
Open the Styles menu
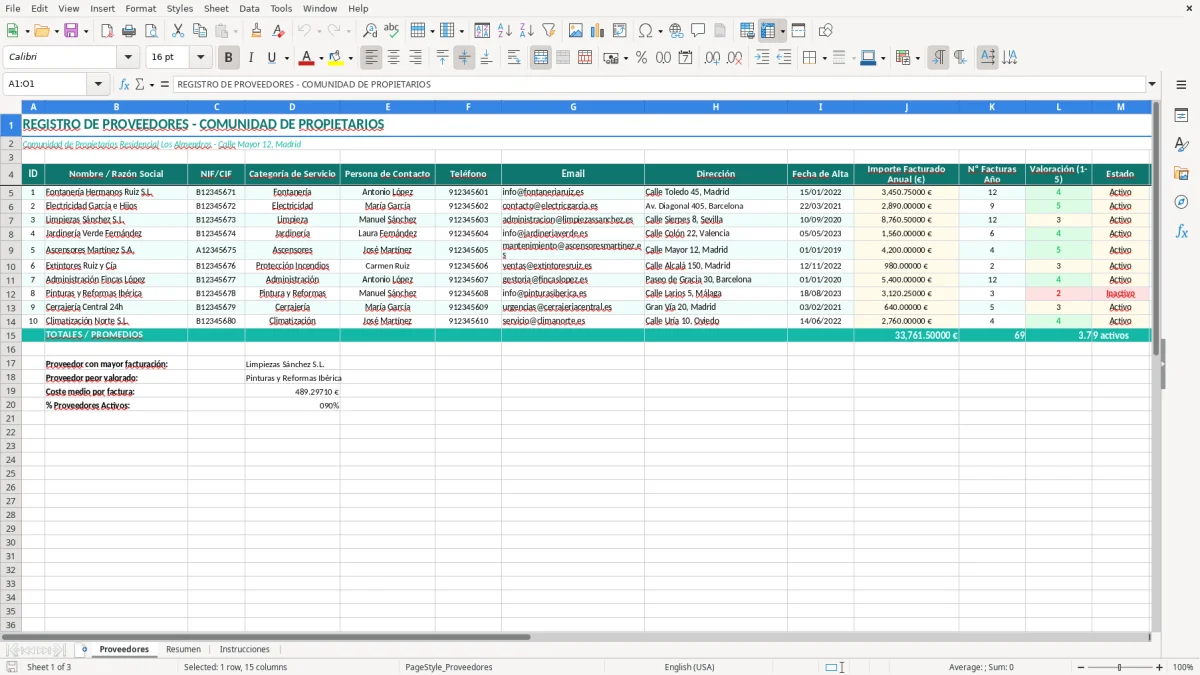pos(180,8)
